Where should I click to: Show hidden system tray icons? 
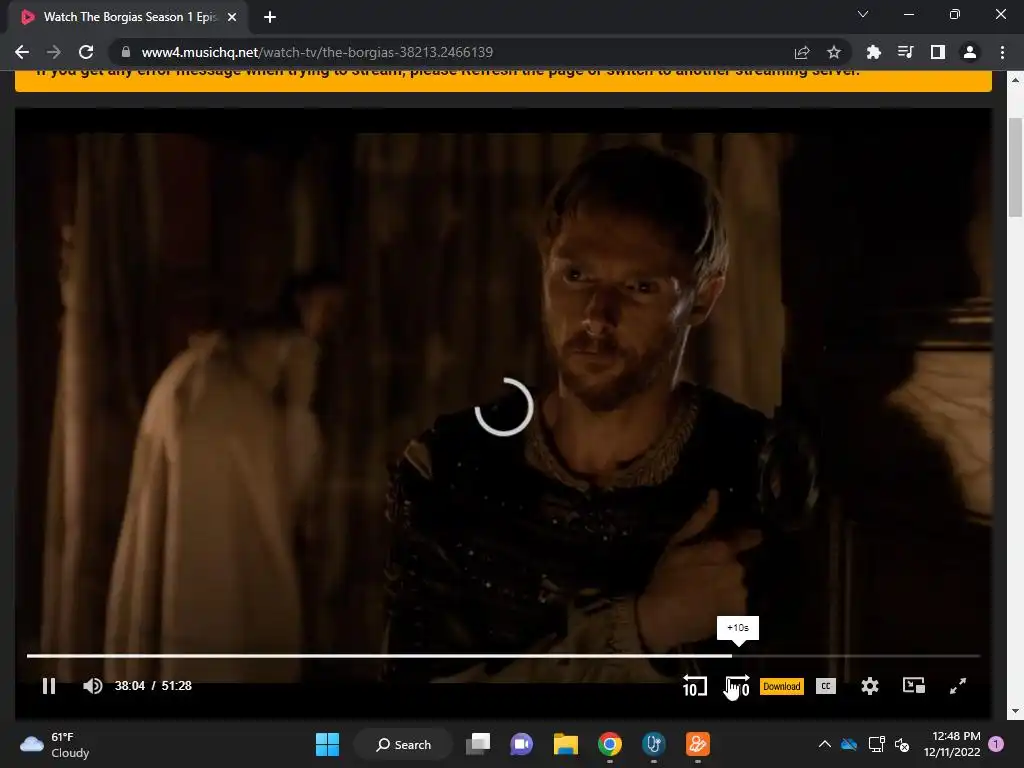coord(825,744)
